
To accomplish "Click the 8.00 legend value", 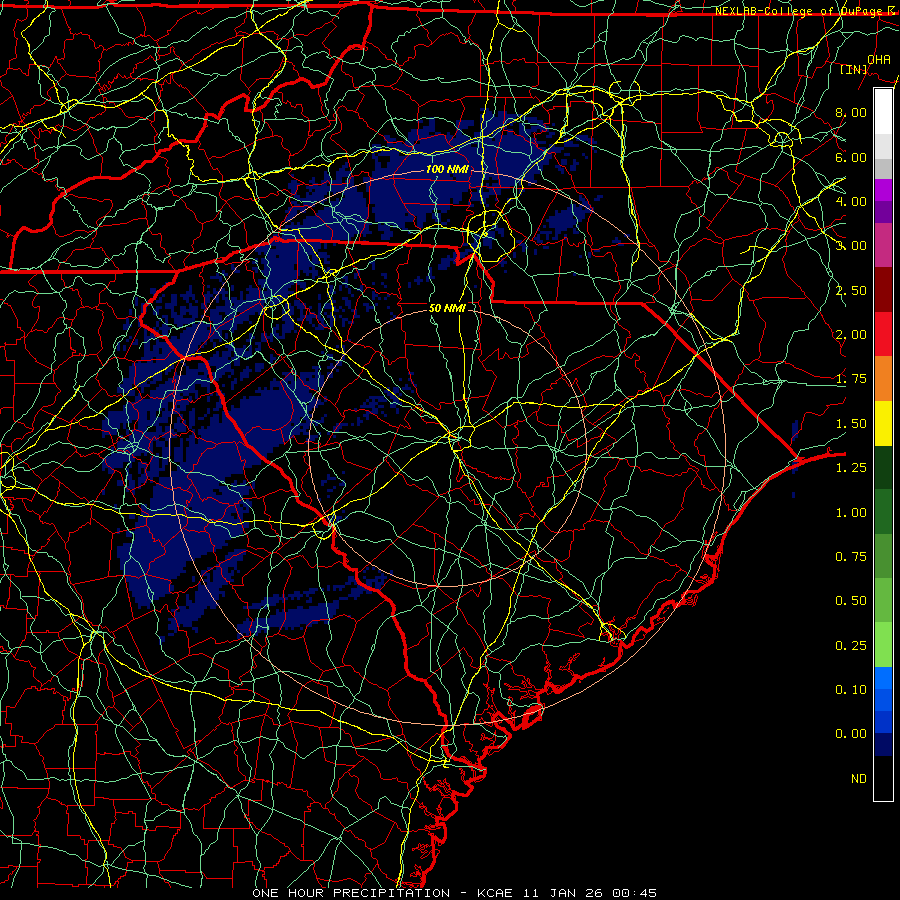I will 851,112.
